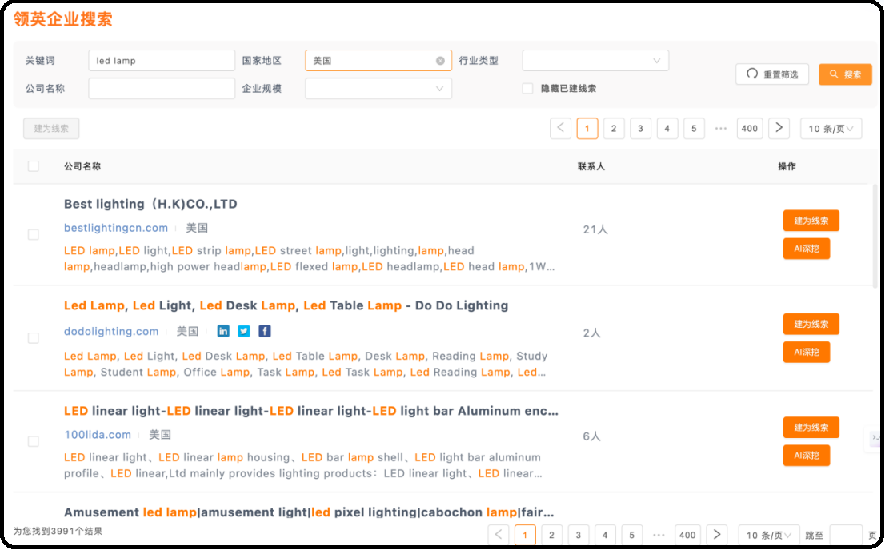Expand the side panel tab at right edge
This screenshot has height=551, width=885.
(x=874, y=438)
